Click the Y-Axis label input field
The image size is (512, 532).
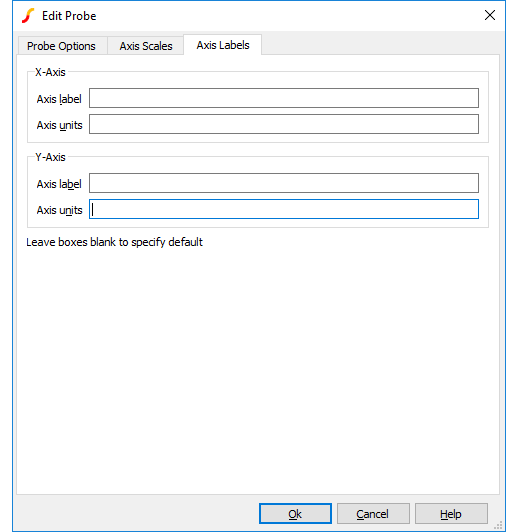click(284, 183)
